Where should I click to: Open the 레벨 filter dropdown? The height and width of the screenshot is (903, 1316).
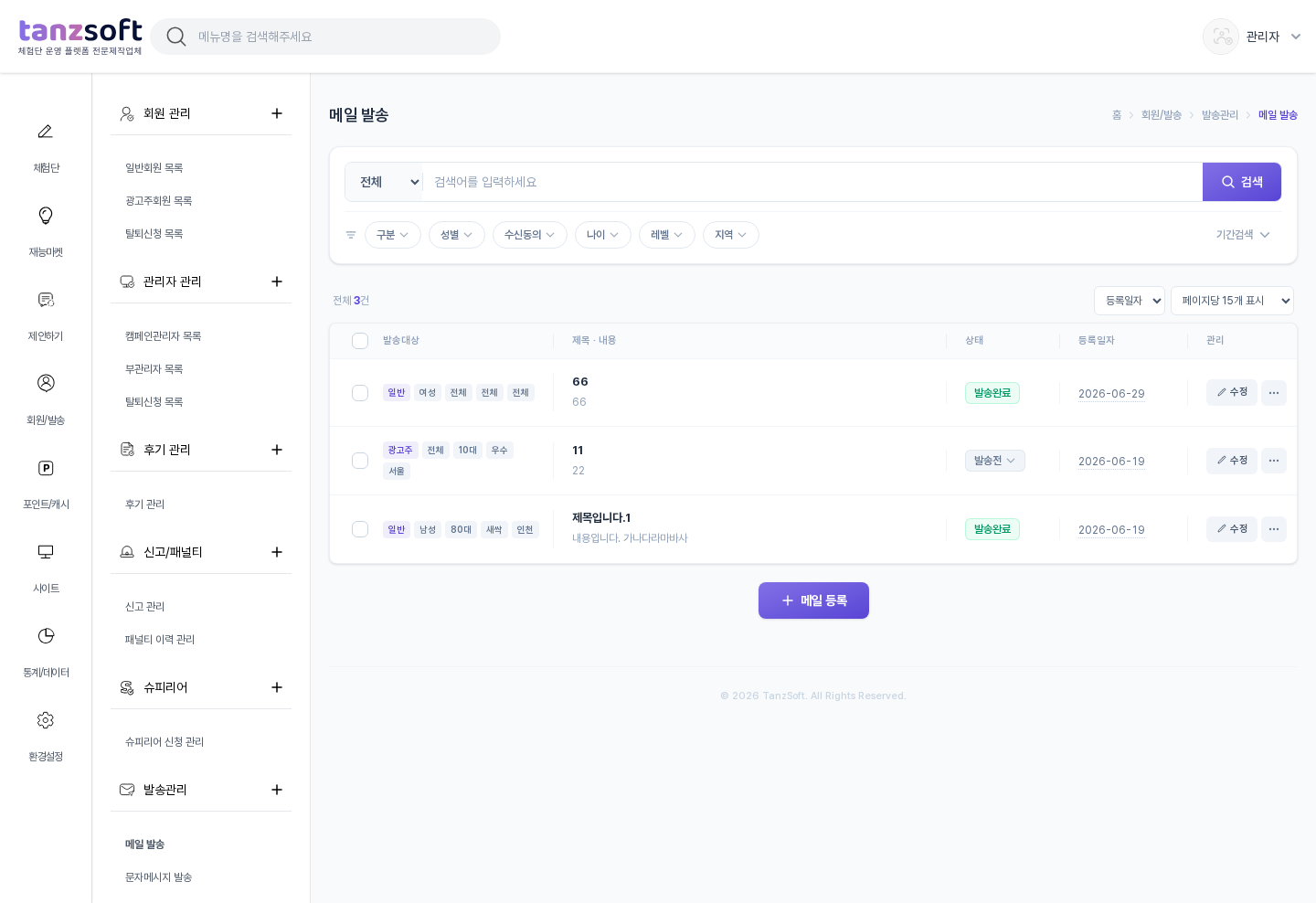pos(667,235)
